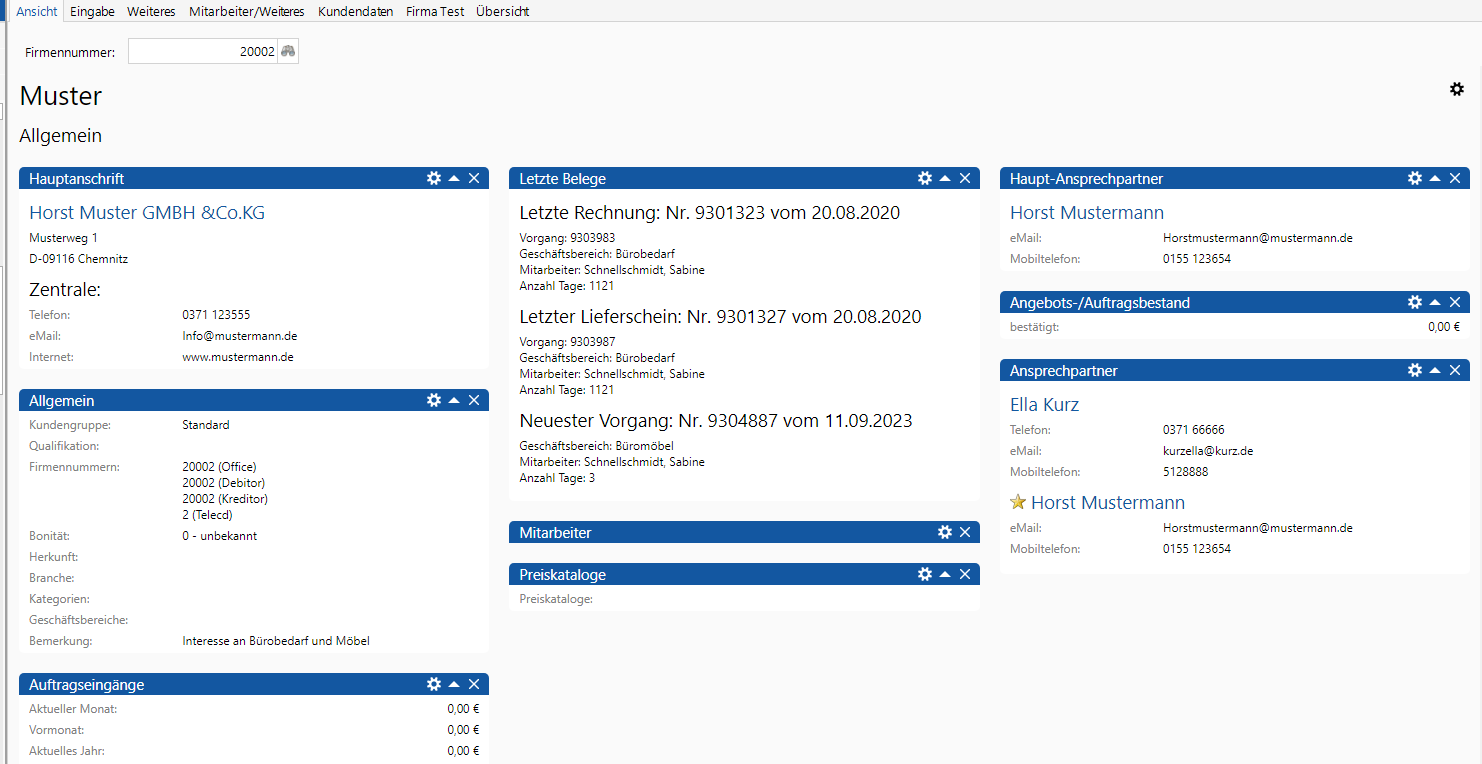Click the binoculars search icon beside Firmennummer
The image size is (1482, 764).
click(x=288, y=52)
